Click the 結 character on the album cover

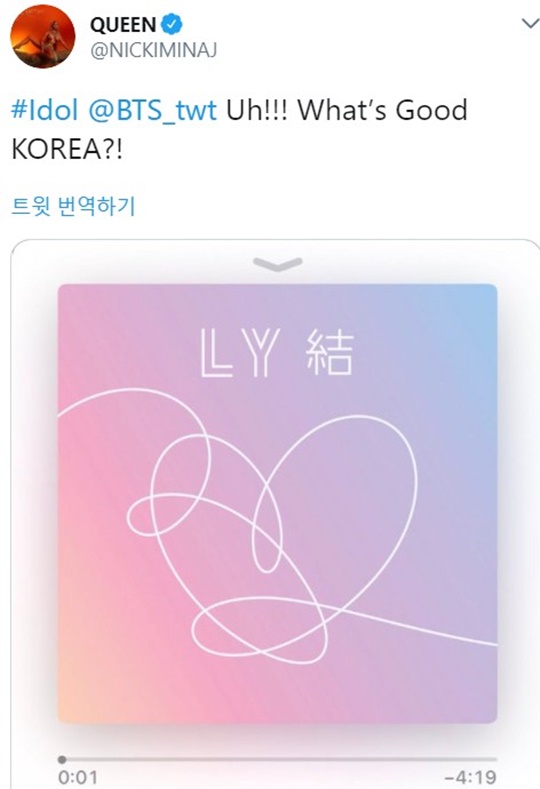(330, 353)
